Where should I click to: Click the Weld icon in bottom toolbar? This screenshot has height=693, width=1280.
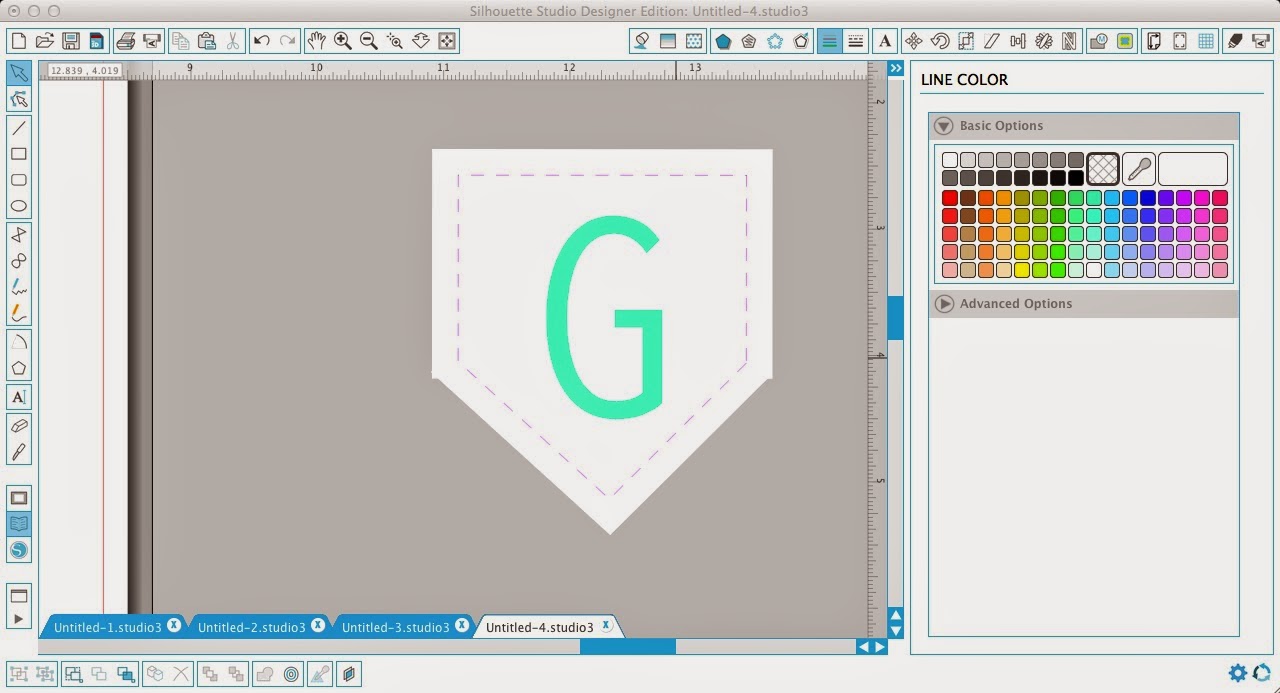[x=265, y=674]
